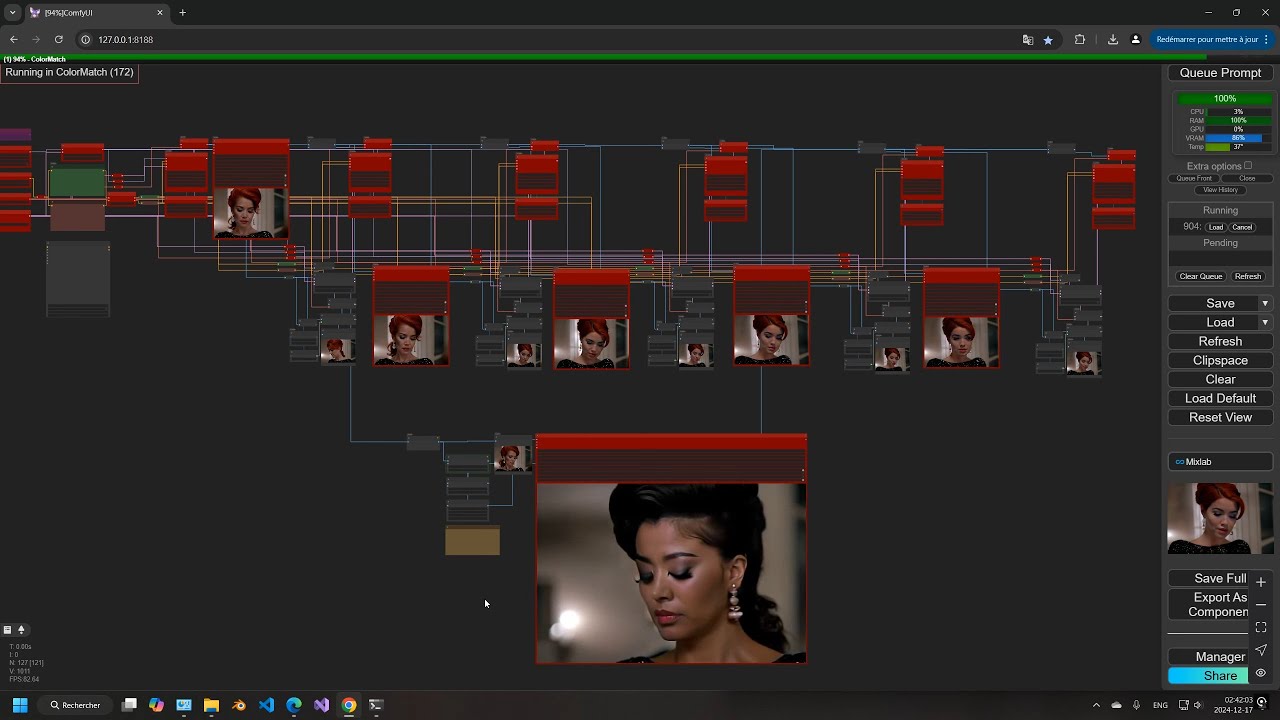Click the Mixlab sidebar preview thumbnail
Screen dimensions: 1280x720
tap(1220, 518)
